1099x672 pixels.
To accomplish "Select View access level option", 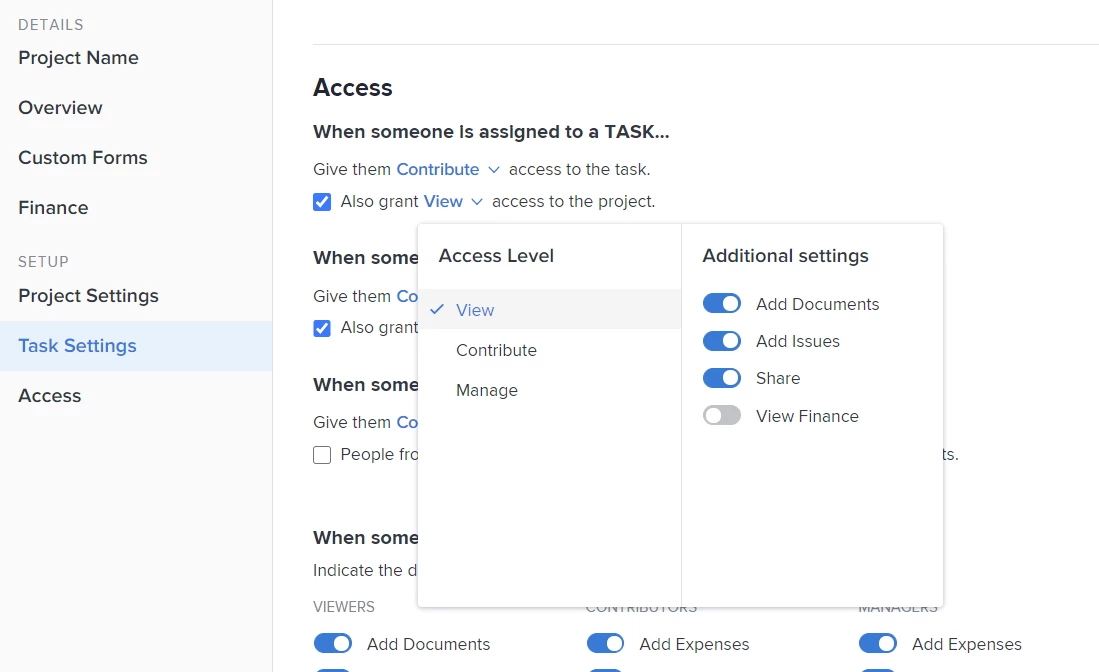I will point(475,310).
